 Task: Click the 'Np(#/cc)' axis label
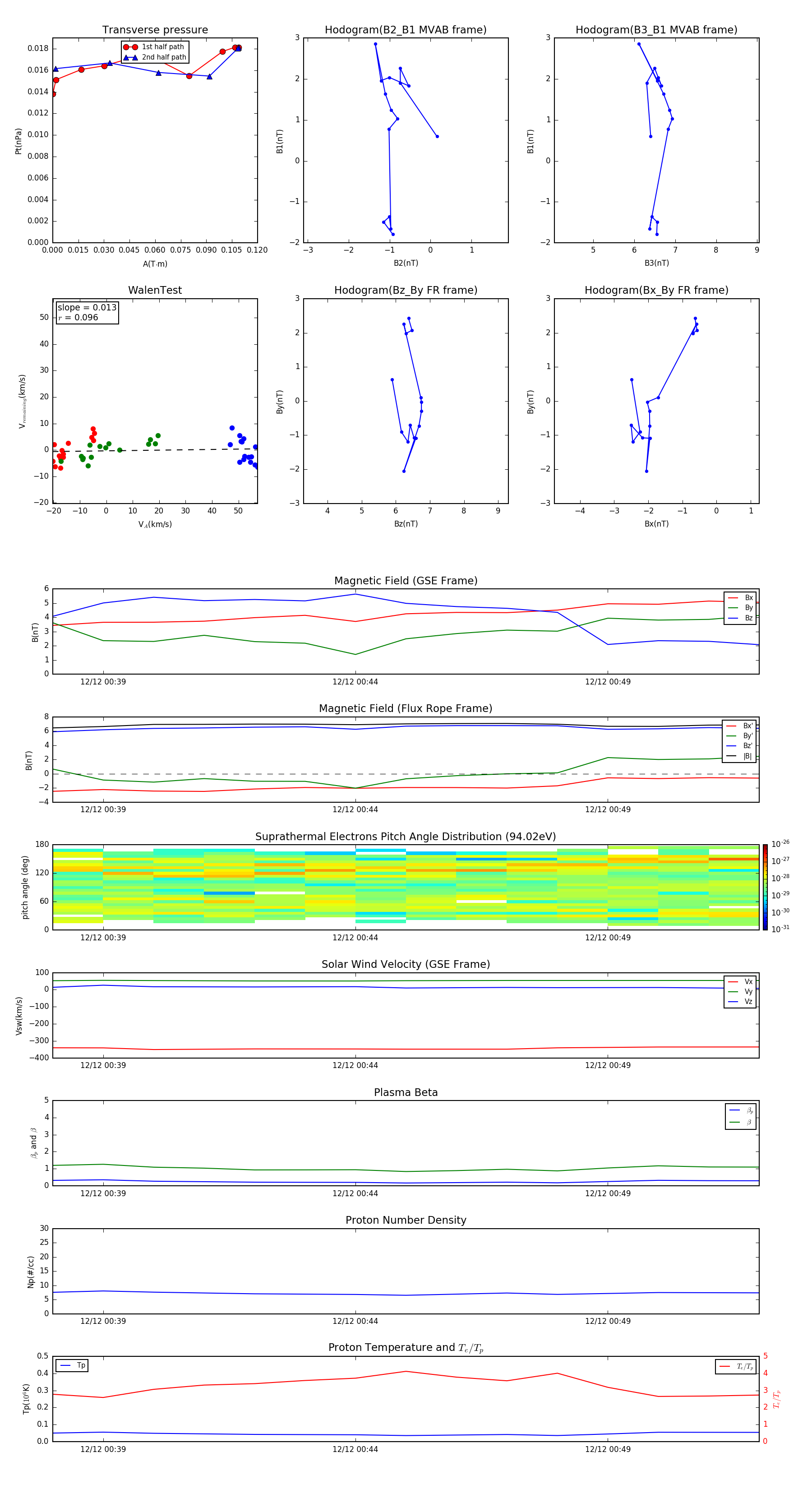pos(31,1272)
